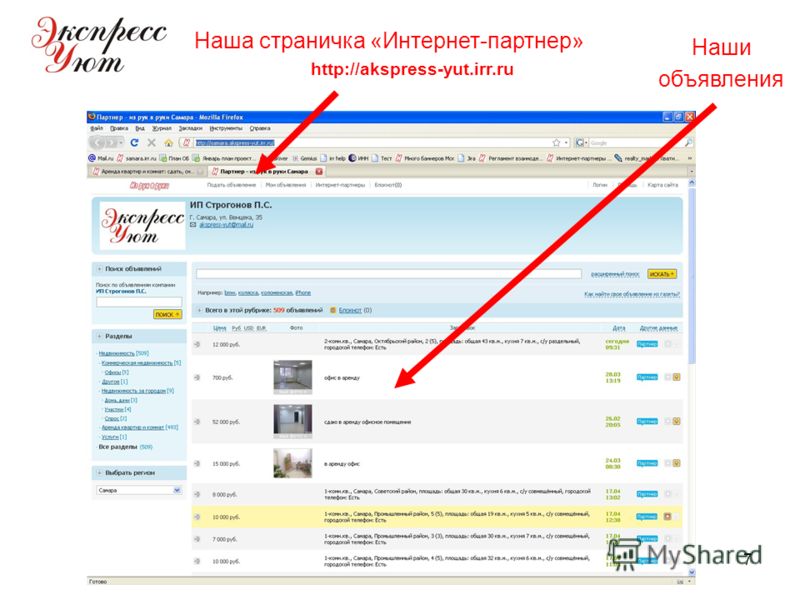Image resolution: width=800 pixels, height=600 pixels.
Task: Open the Правка menu
Action: tap(119, 129)
